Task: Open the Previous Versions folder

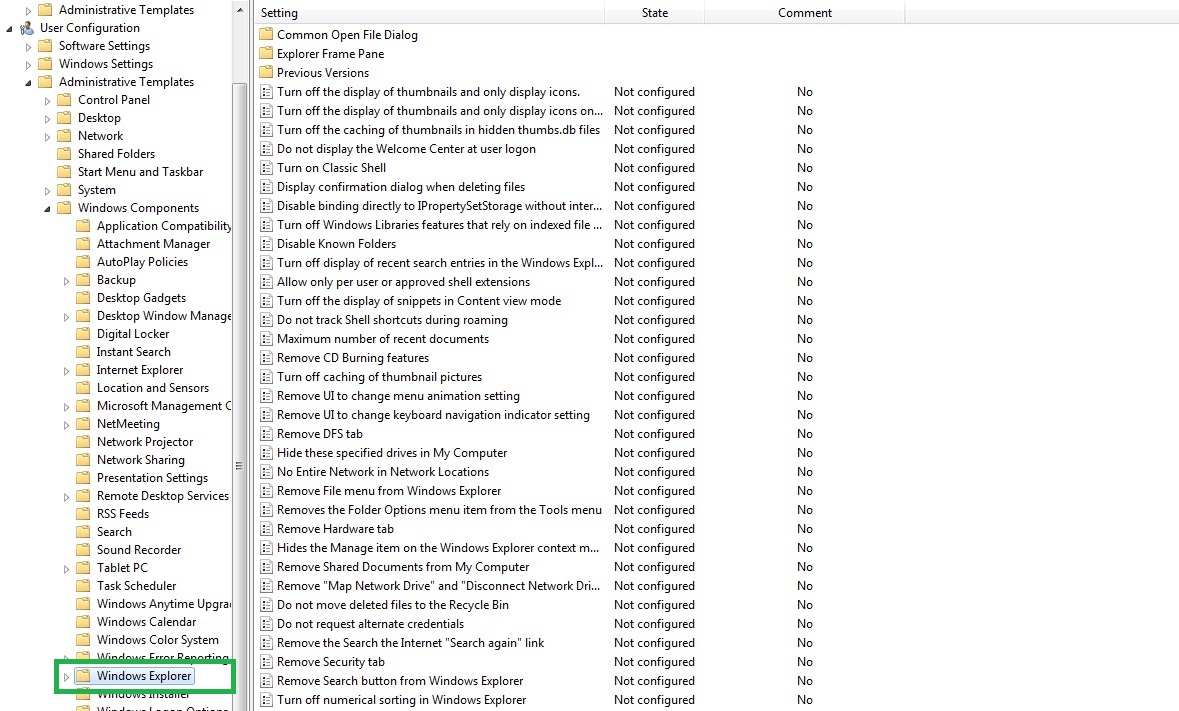Action: pyautogui.click(x=322, y=72)
